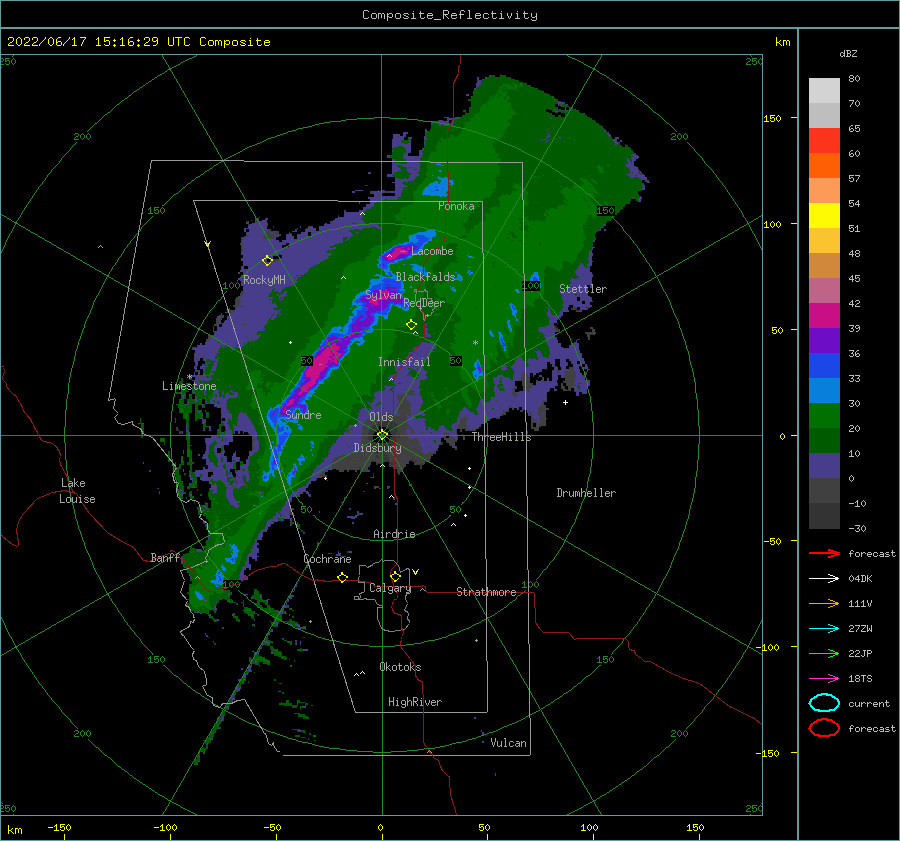Select the Airdrie label

pyautogui.click(x=394, y=534)
